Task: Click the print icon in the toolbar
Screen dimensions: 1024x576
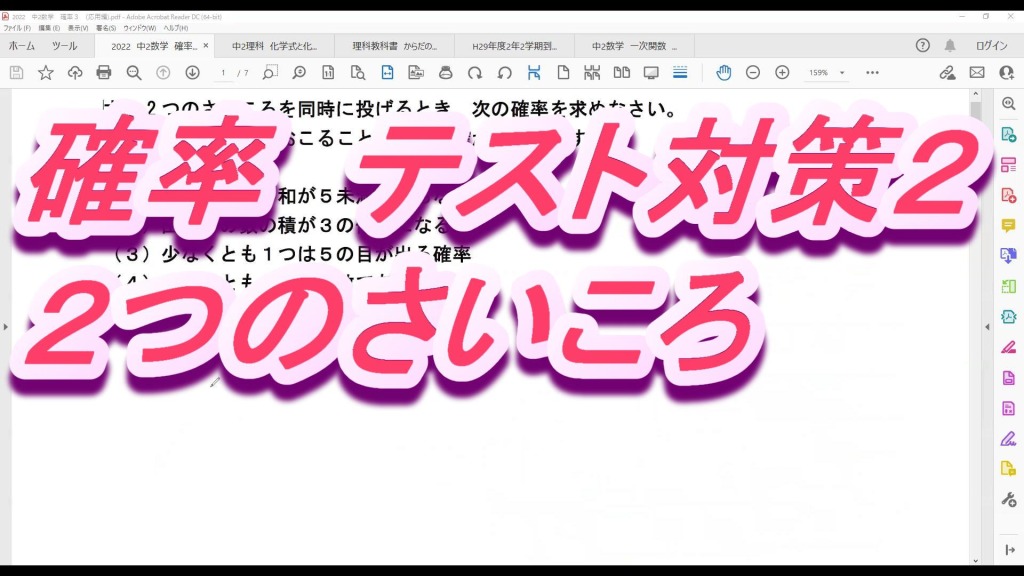Action: tap(104, 73)
